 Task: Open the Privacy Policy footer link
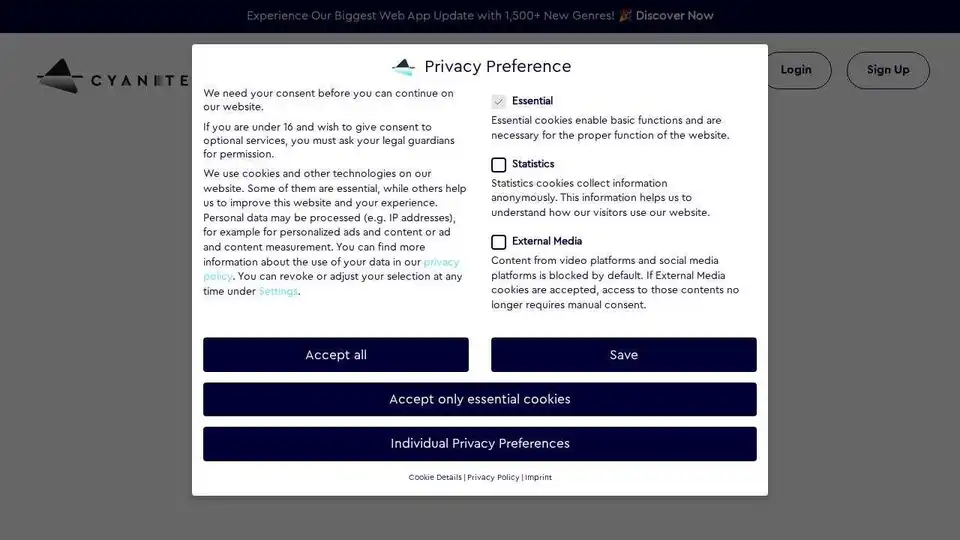pyautogui.click(x=493, y=478)
